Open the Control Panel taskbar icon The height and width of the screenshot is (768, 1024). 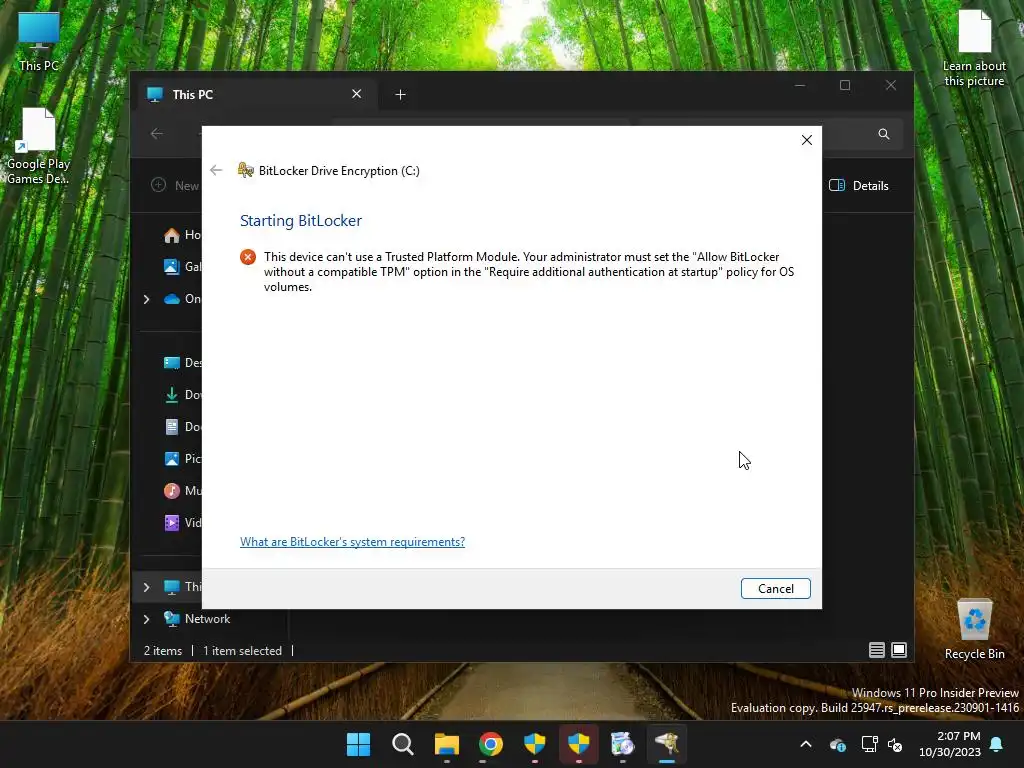[x=622, y=744]
